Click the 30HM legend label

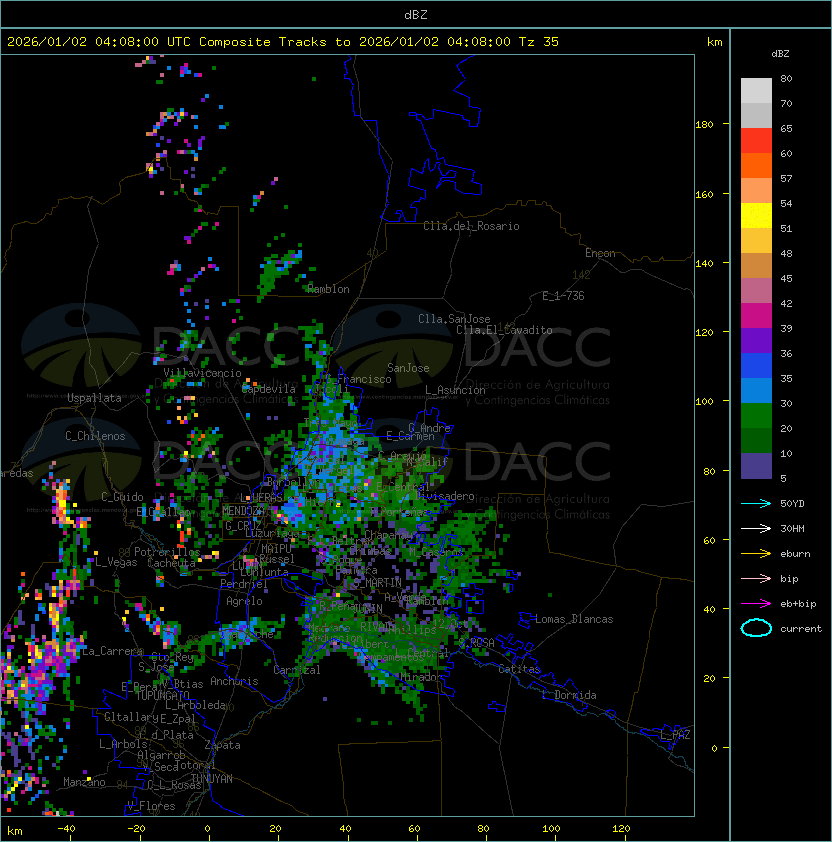[792, 528]
